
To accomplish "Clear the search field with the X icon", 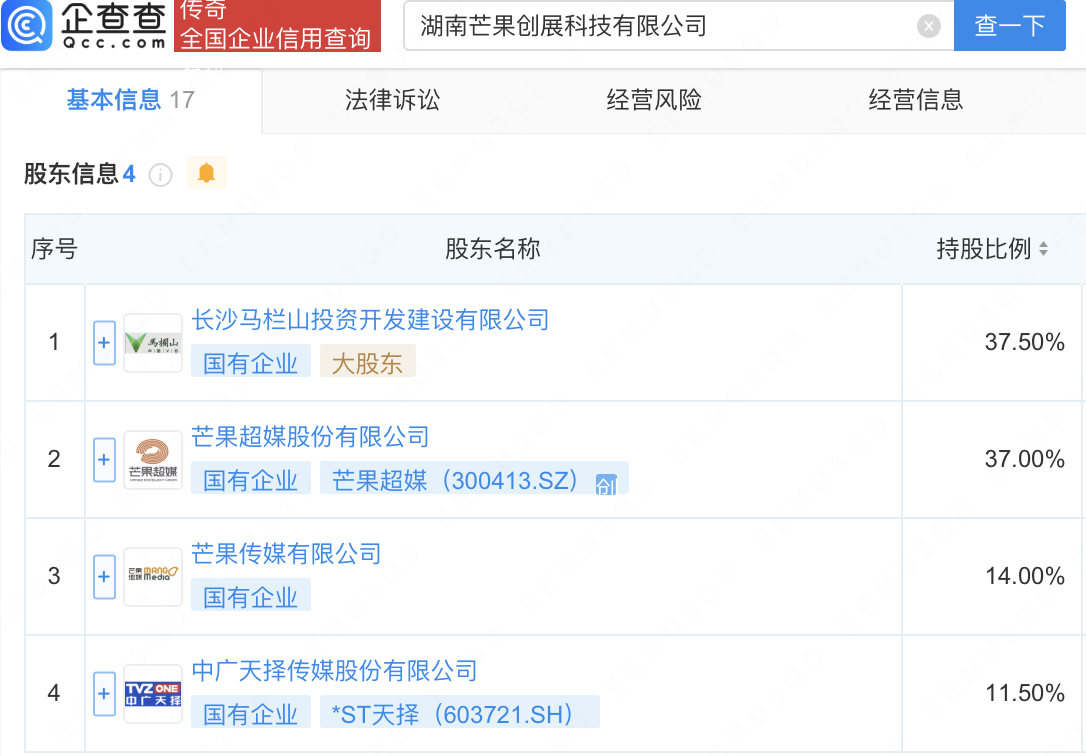I will [x=928, y=26].
